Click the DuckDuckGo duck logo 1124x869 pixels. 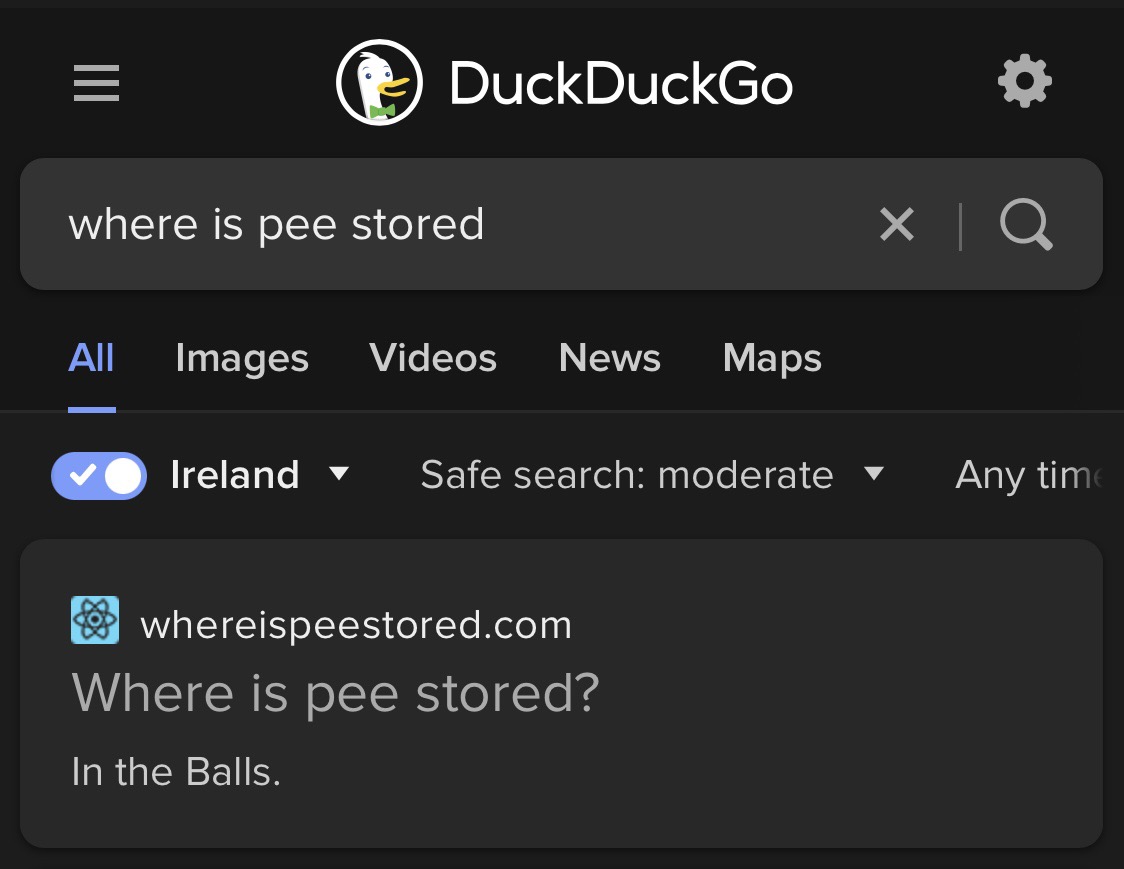[379, 83]
